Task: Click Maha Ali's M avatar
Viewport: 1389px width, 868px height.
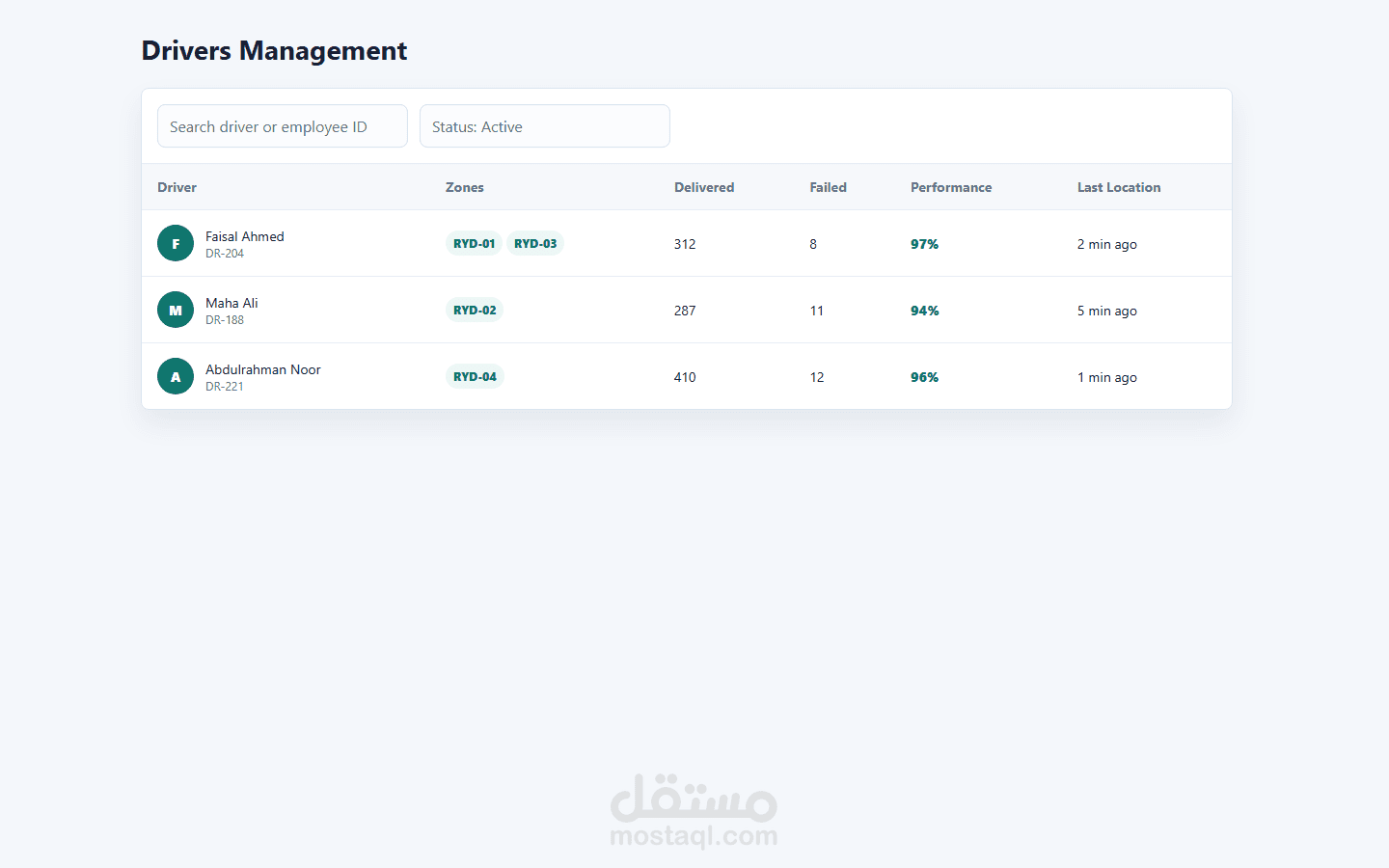Action: click(x=176, y=310)
